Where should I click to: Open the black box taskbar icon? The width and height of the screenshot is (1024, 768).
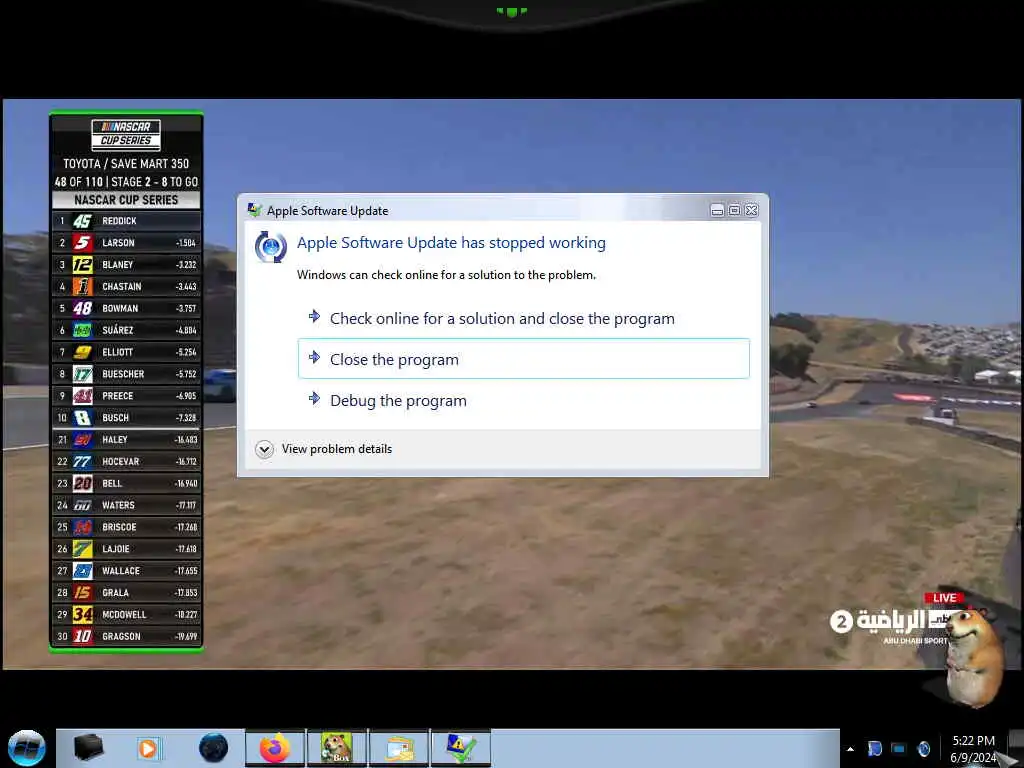point(89,747)
